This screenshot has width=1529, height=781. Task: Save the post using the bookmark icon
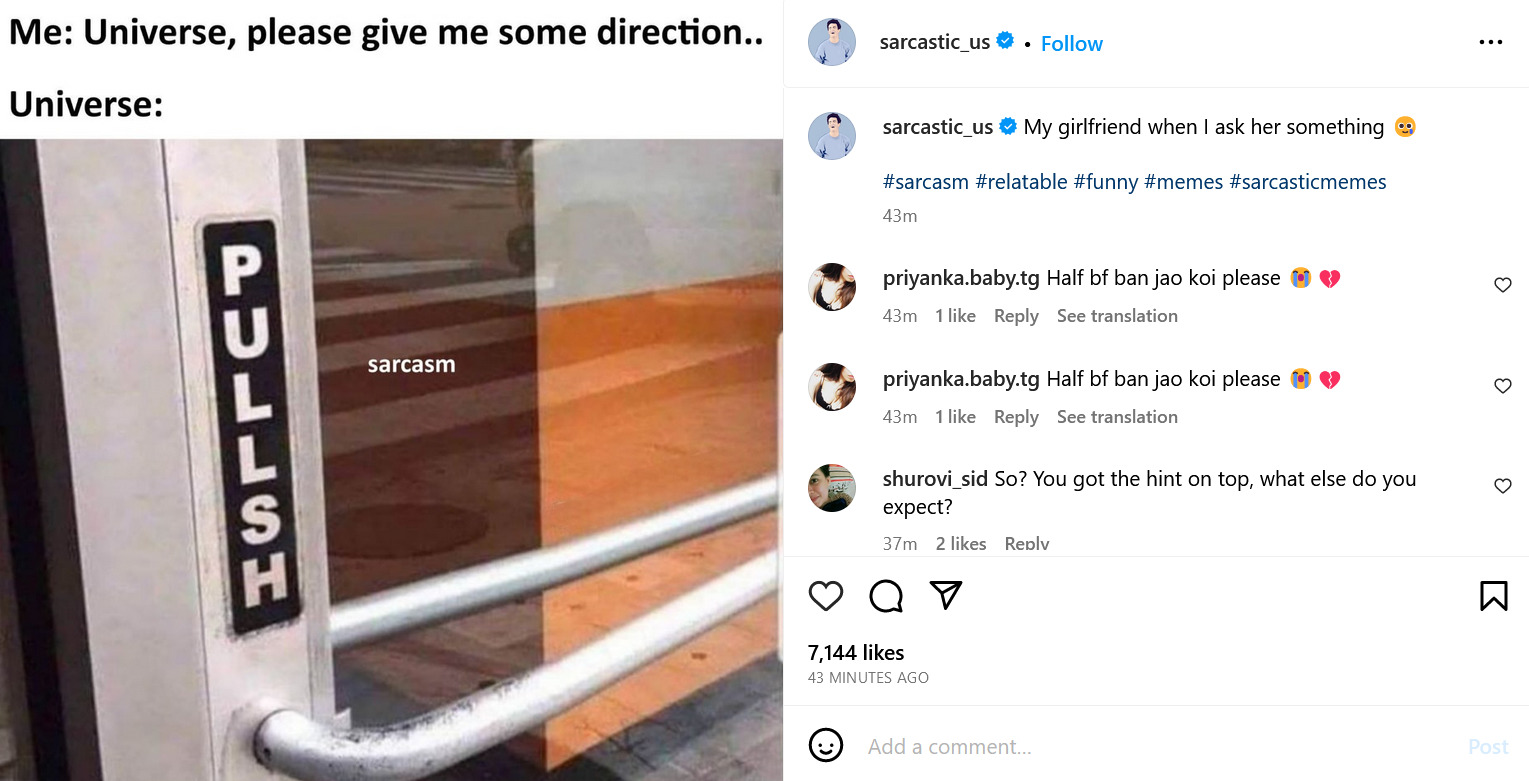[x=1492, y=595]
